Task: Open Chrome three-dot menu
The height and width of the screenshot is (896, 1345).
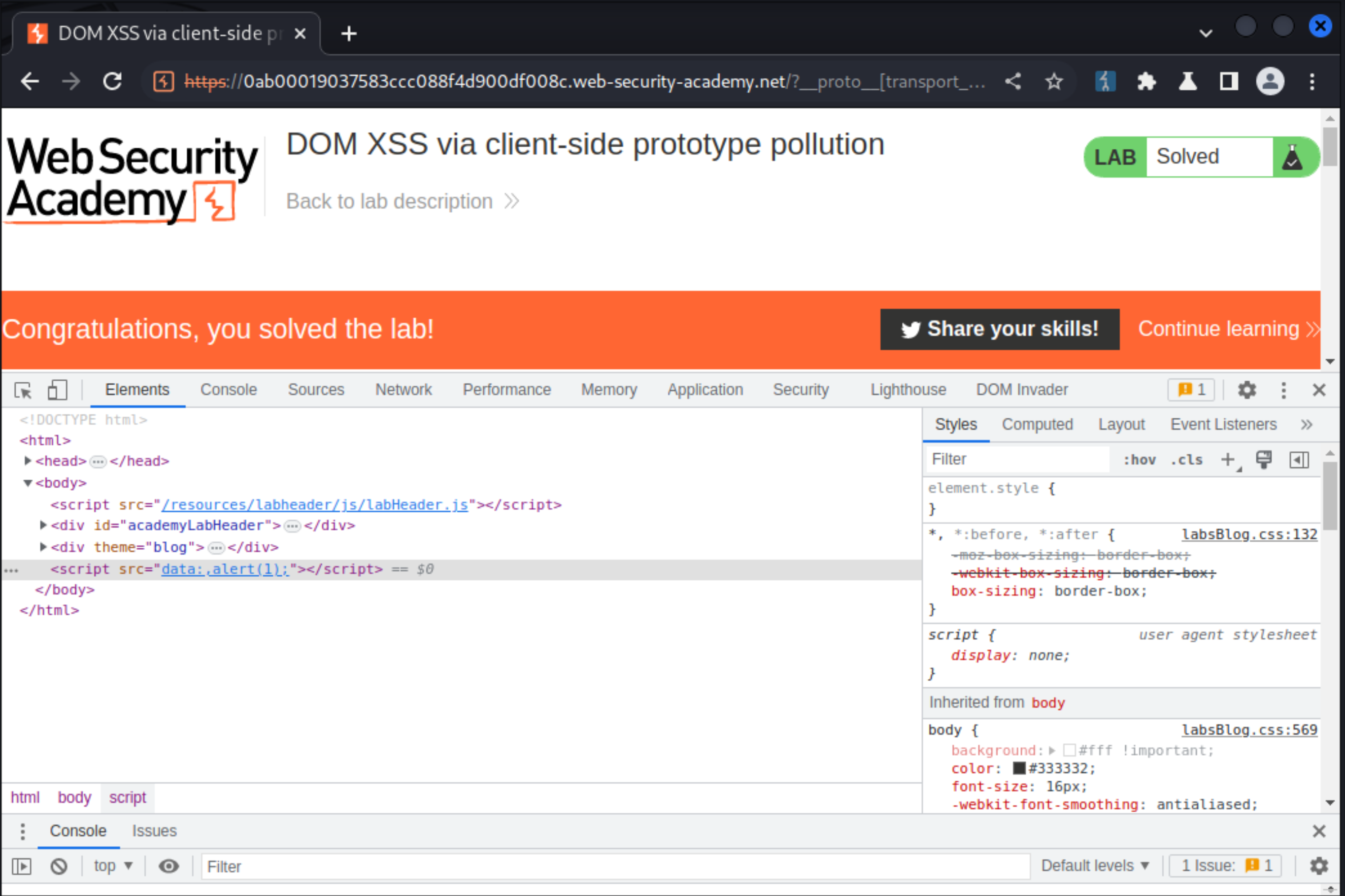Action: pos(1312,82)
